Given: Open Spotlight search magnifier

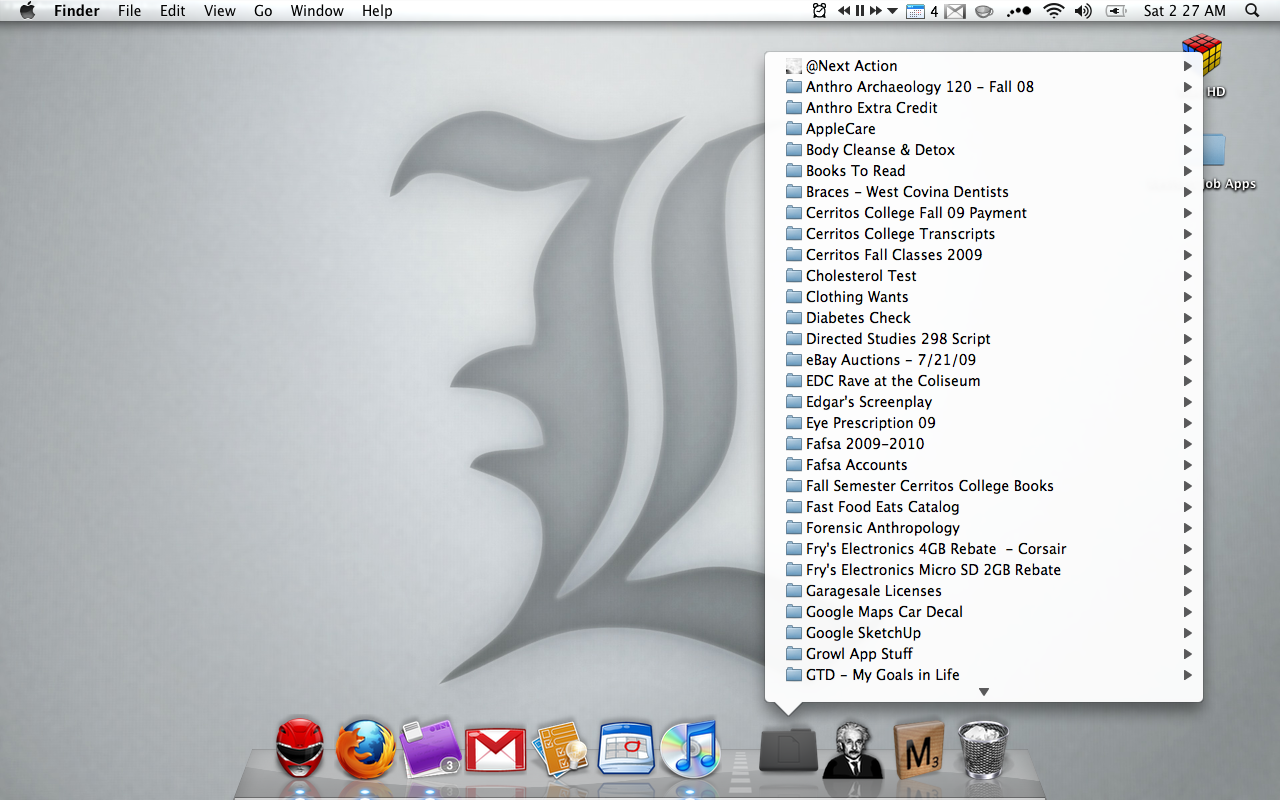Looking at the screenshot, I should click(1252, 11).
